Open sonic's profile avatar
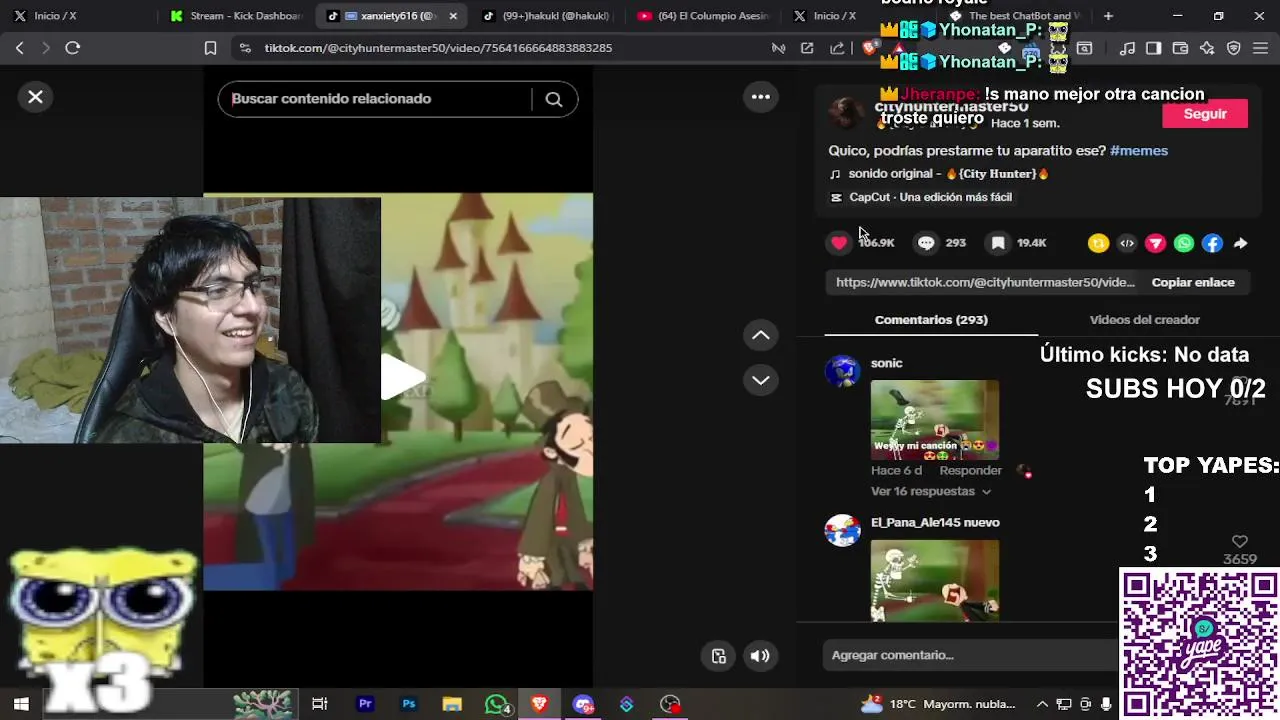1280x720 pixels. 842,371
